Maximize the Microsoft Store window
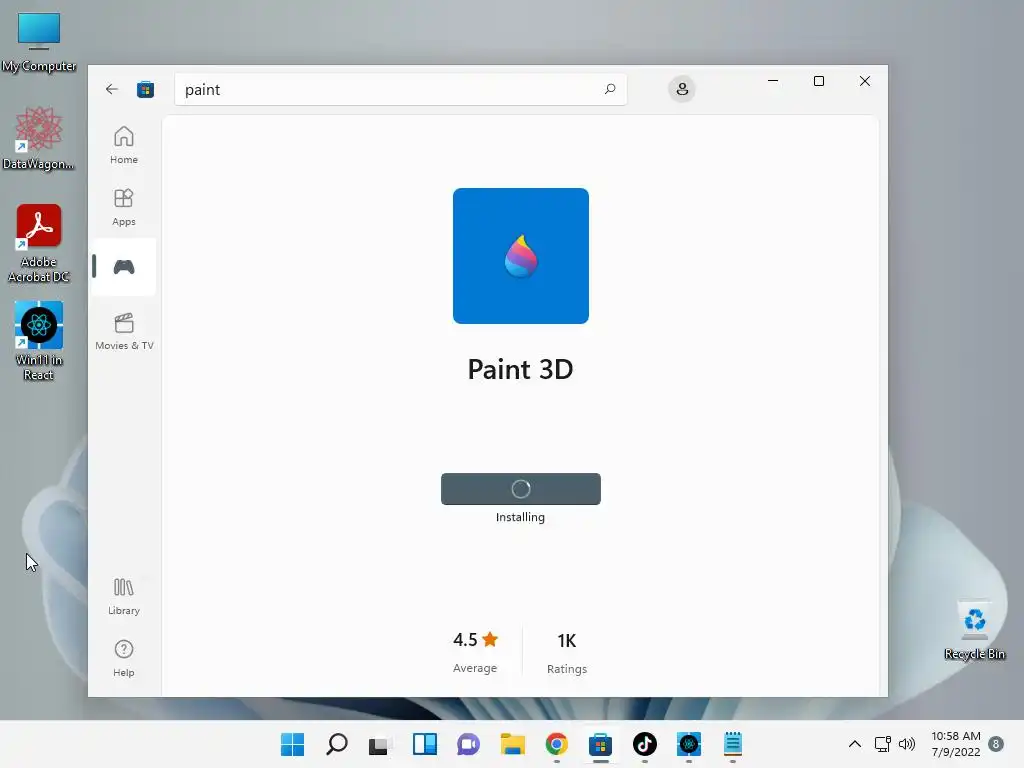Screen dimensions: 1024x768 pyautogui.click(x=818, y=81)
